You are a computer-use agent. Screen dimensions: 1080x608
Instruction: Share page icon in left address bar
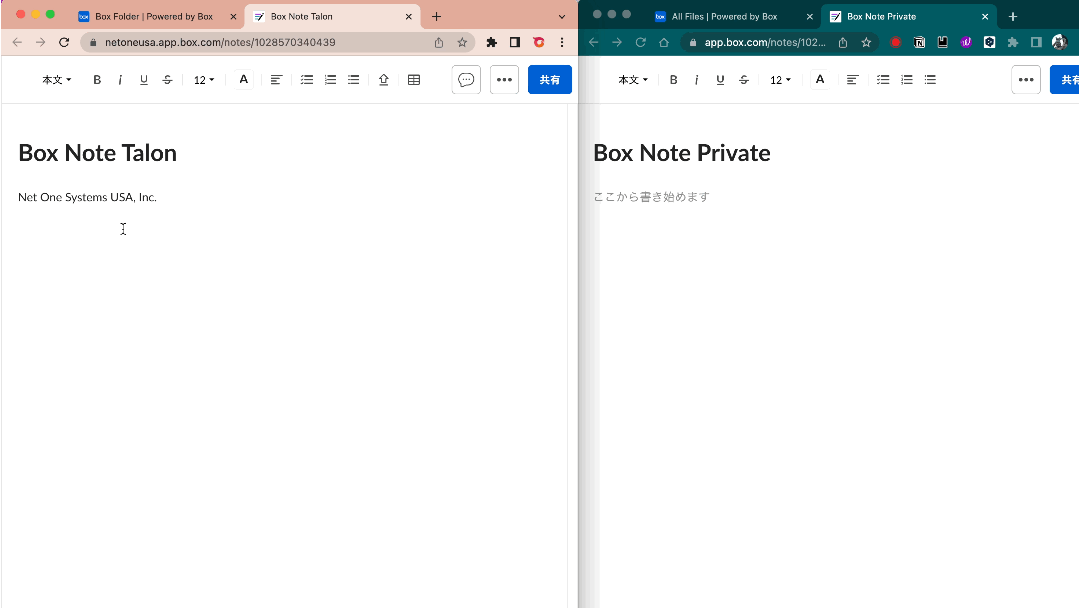[x=439, y=43]
